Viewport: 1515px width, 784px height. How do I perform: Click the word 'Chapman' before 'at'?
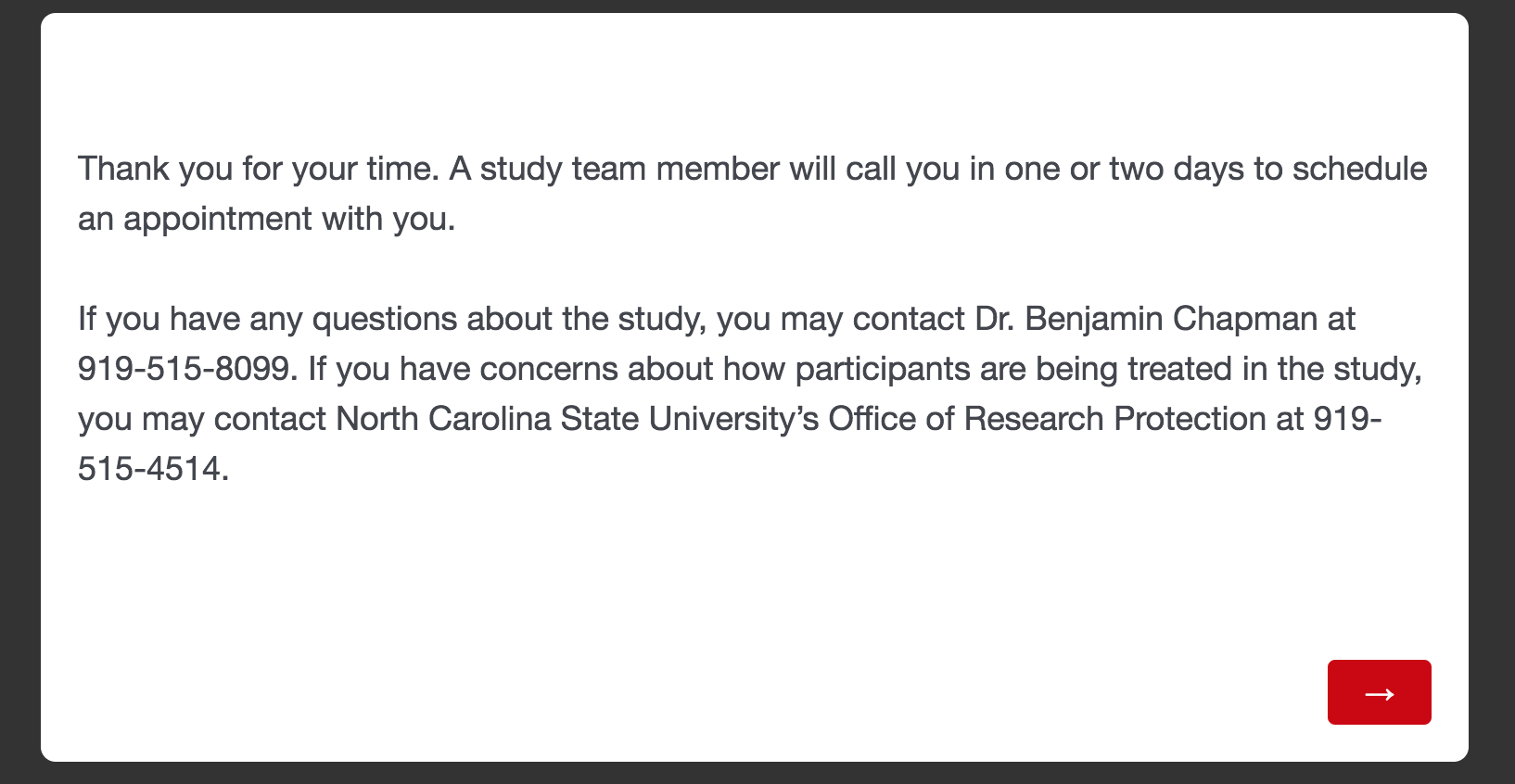1244,319
